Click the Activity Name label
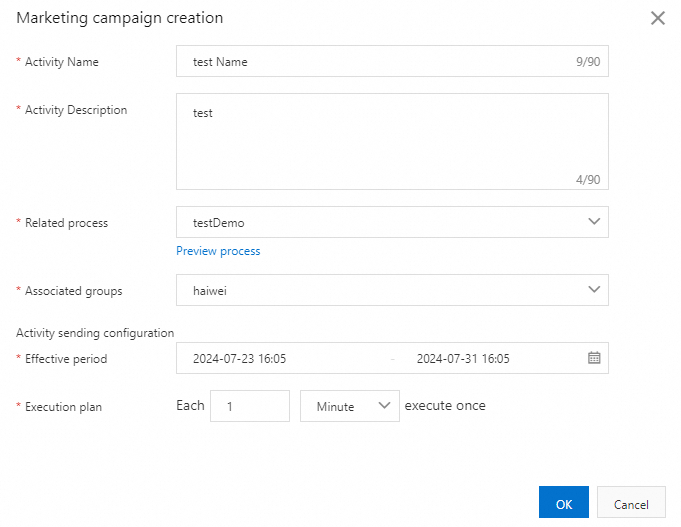This screenshot has width=681, height=527. coord(61,62)
